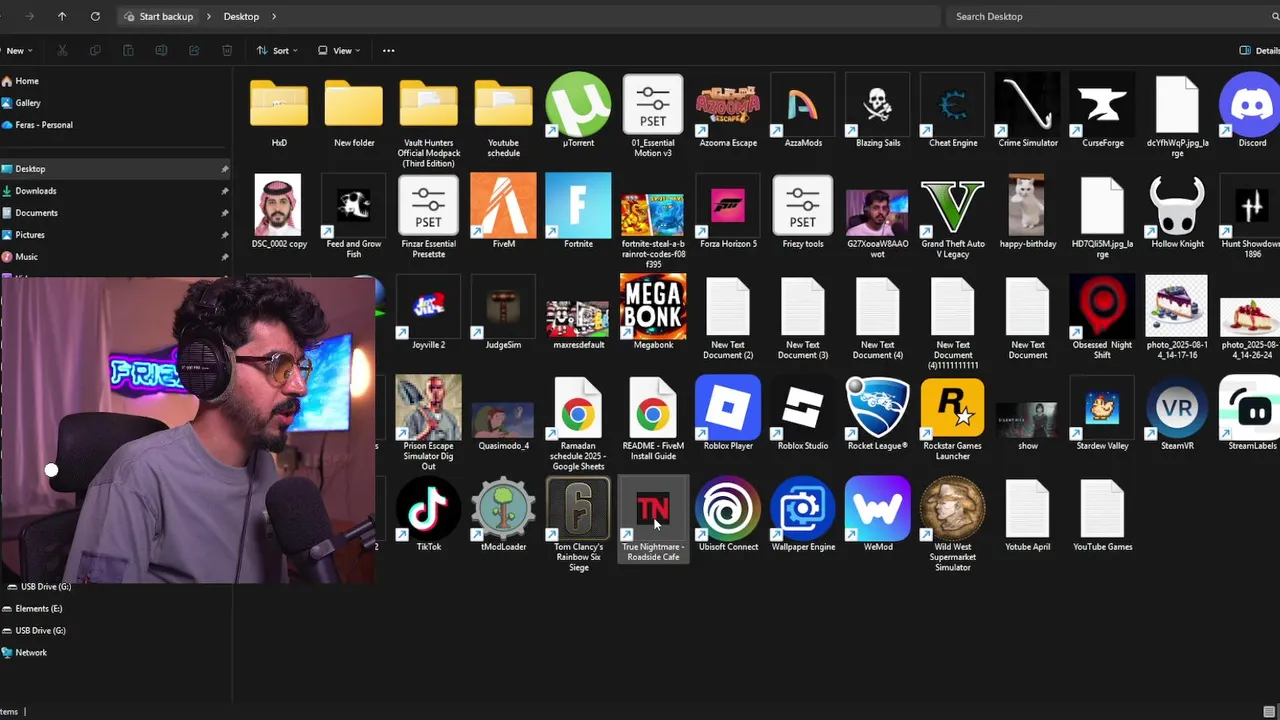Screen dimensions: 1280x720
Task: Launch tModLoader icon
Action: pos(503,515)
